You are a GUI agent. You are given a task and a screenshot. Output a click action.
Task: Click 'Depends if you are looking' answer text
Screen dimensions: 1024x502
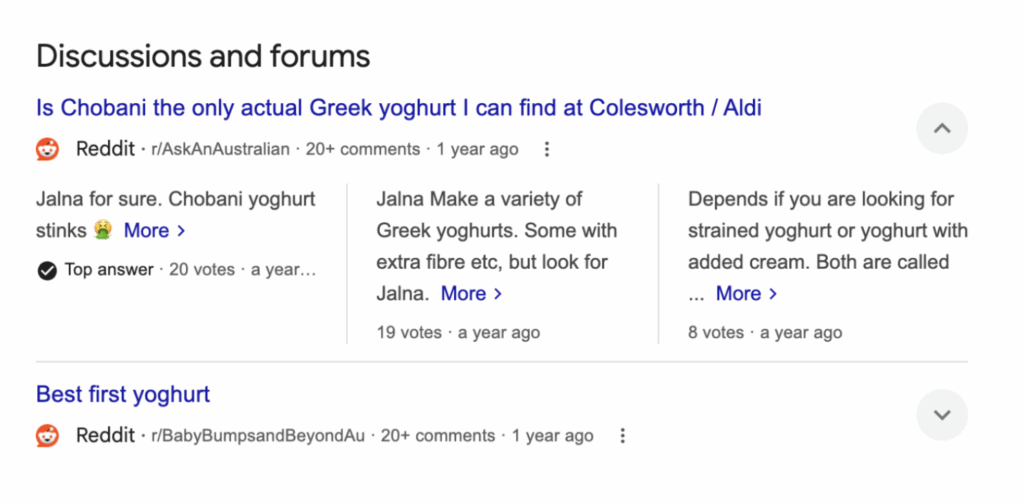pyautogui.click(x=821, y=199)
